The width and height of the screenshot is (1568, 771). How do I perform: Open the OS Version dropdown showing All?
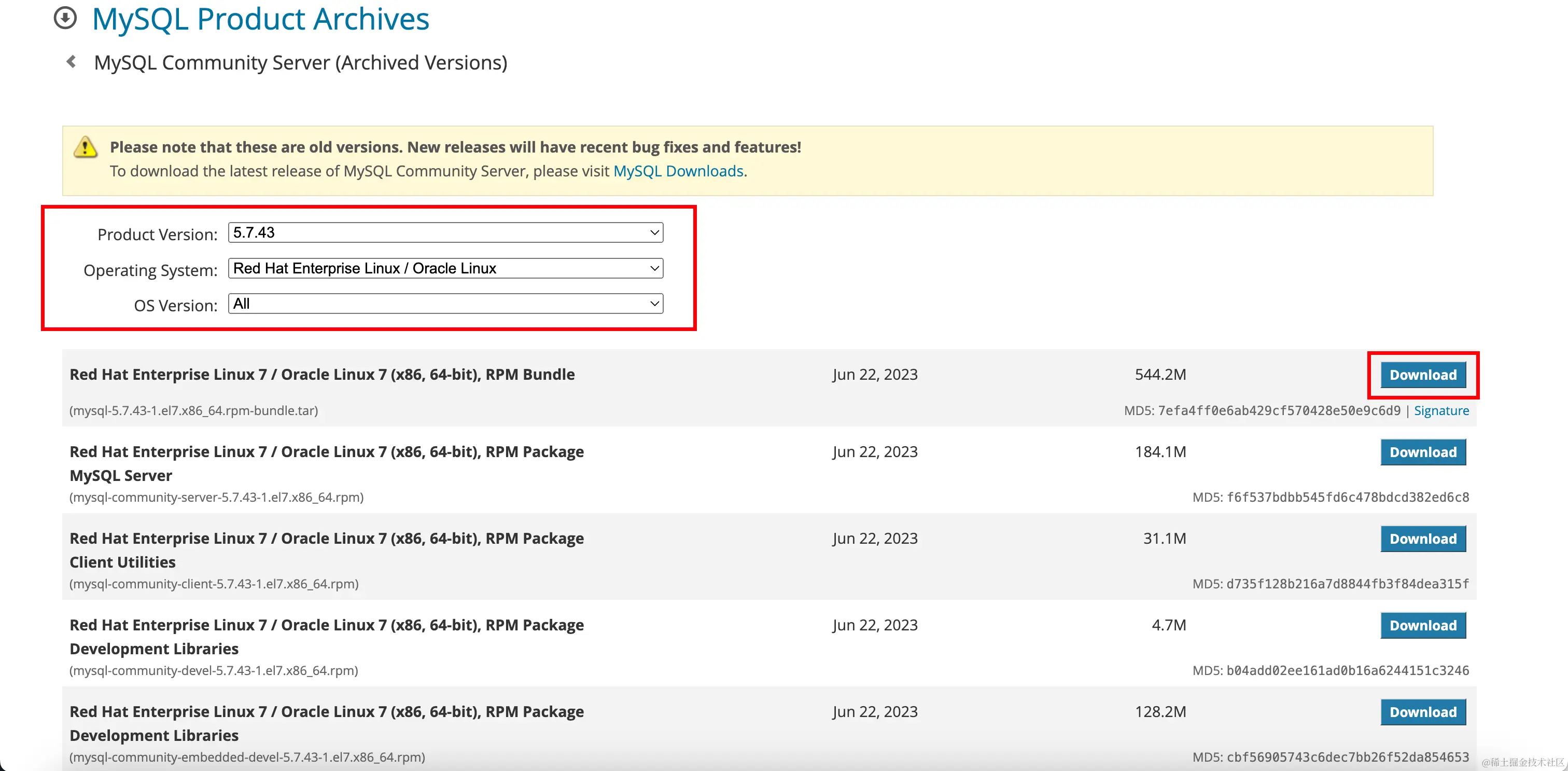pos(445,304)
